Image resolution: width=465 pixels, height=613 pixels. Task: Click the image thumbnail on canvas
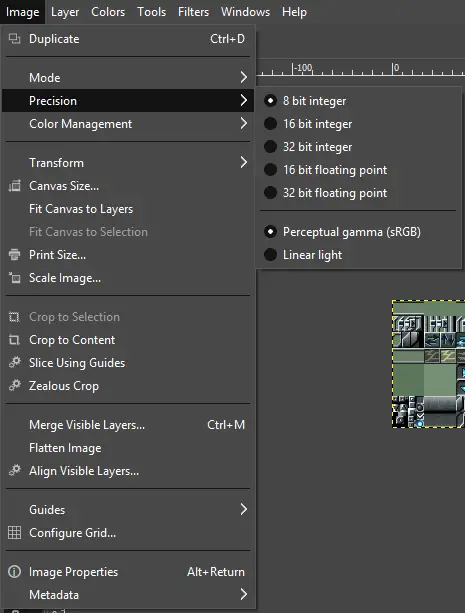[x=429, y=364]
